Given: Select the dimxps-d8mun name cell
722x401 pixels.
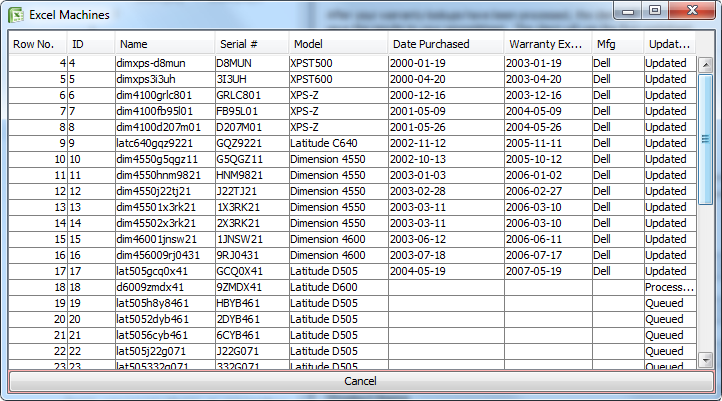Looking at the screenshot, I should (165, 63).
